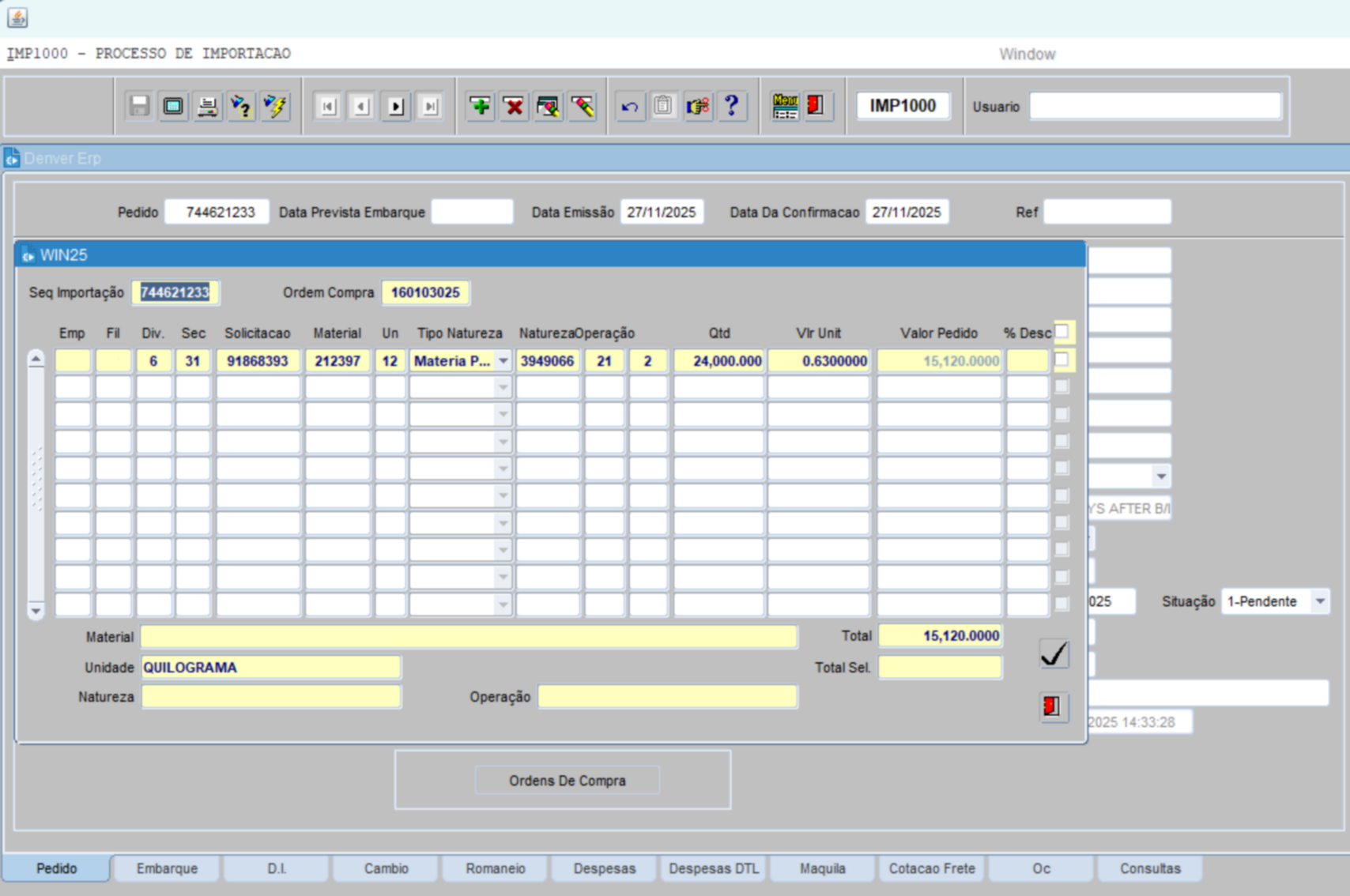Click the grid scrollbar down arrow
The image size is (1350, 896).
[x=36, y=611]
